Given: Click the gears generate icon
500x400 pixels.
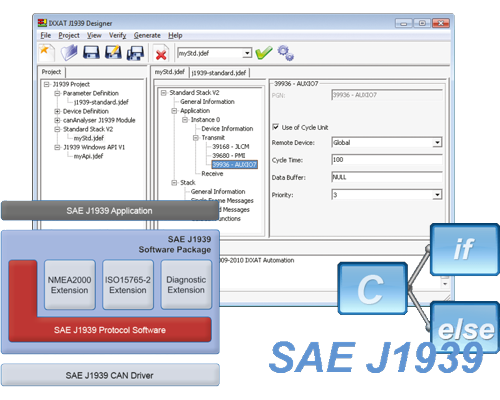Looking at the screenshot, I should [286, 53].
